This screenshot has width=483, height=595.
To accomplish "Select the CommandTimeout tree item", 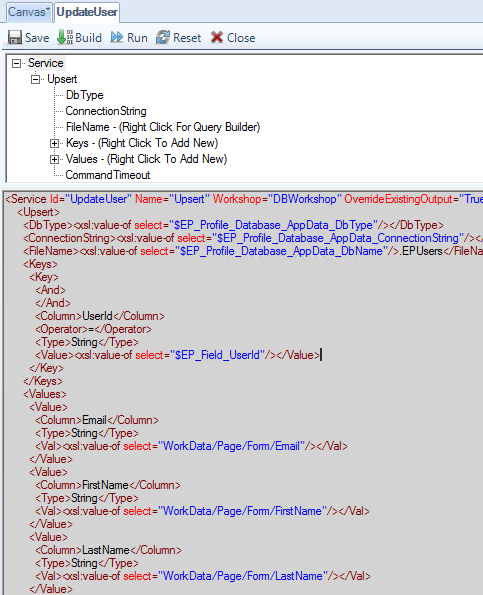I will (x=108, y=175).
